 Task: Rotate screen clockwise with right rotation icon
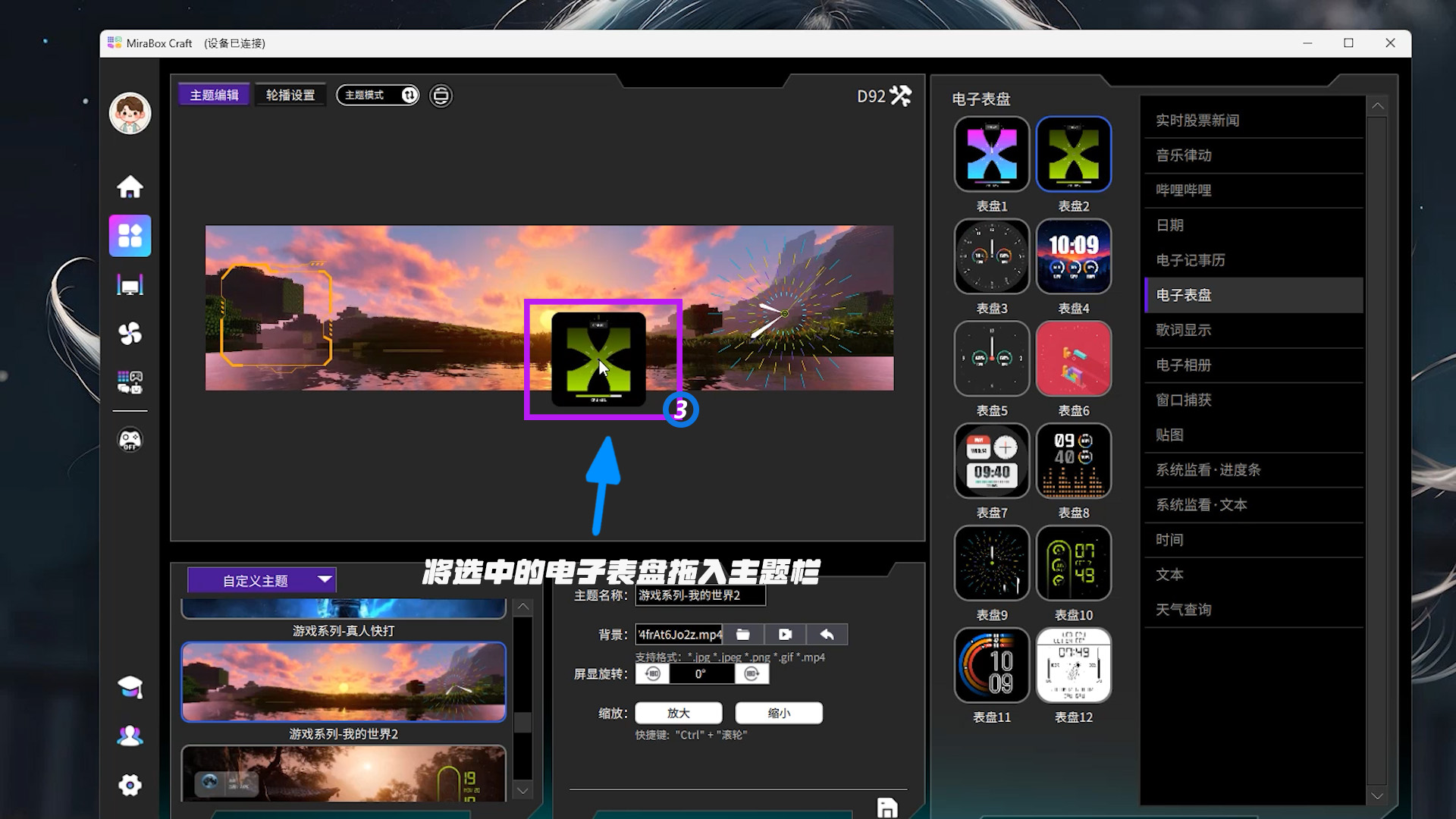pyautogui.click(x=752, y=674)
